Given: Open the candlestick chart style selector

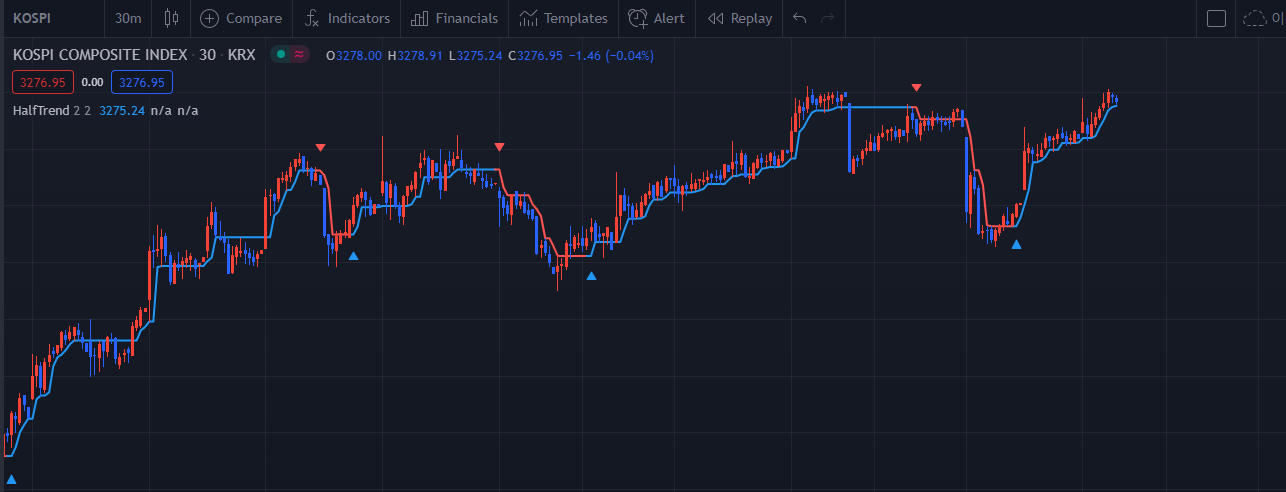Looking at the screenshot, I should [172, 18].
